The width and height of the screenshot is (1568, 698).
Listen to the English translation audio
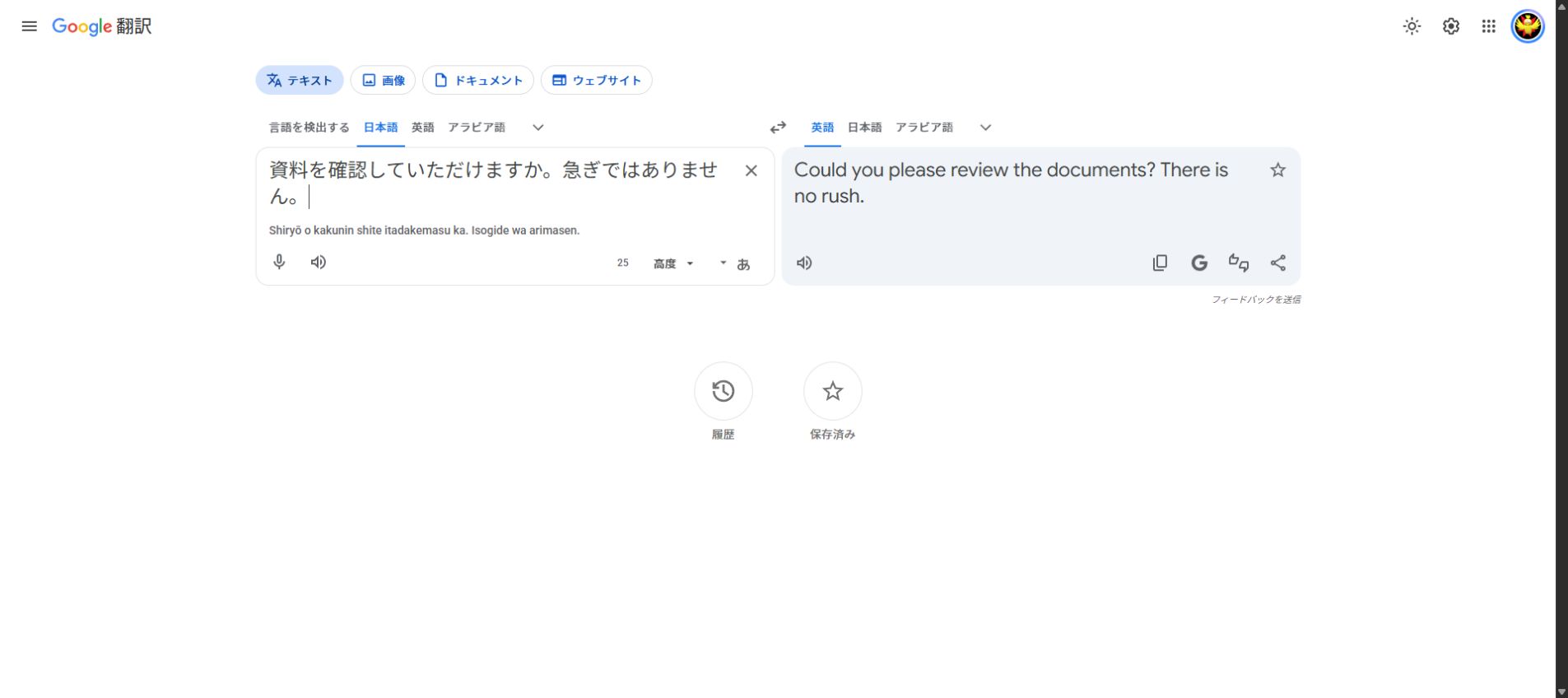coord(804,263)
